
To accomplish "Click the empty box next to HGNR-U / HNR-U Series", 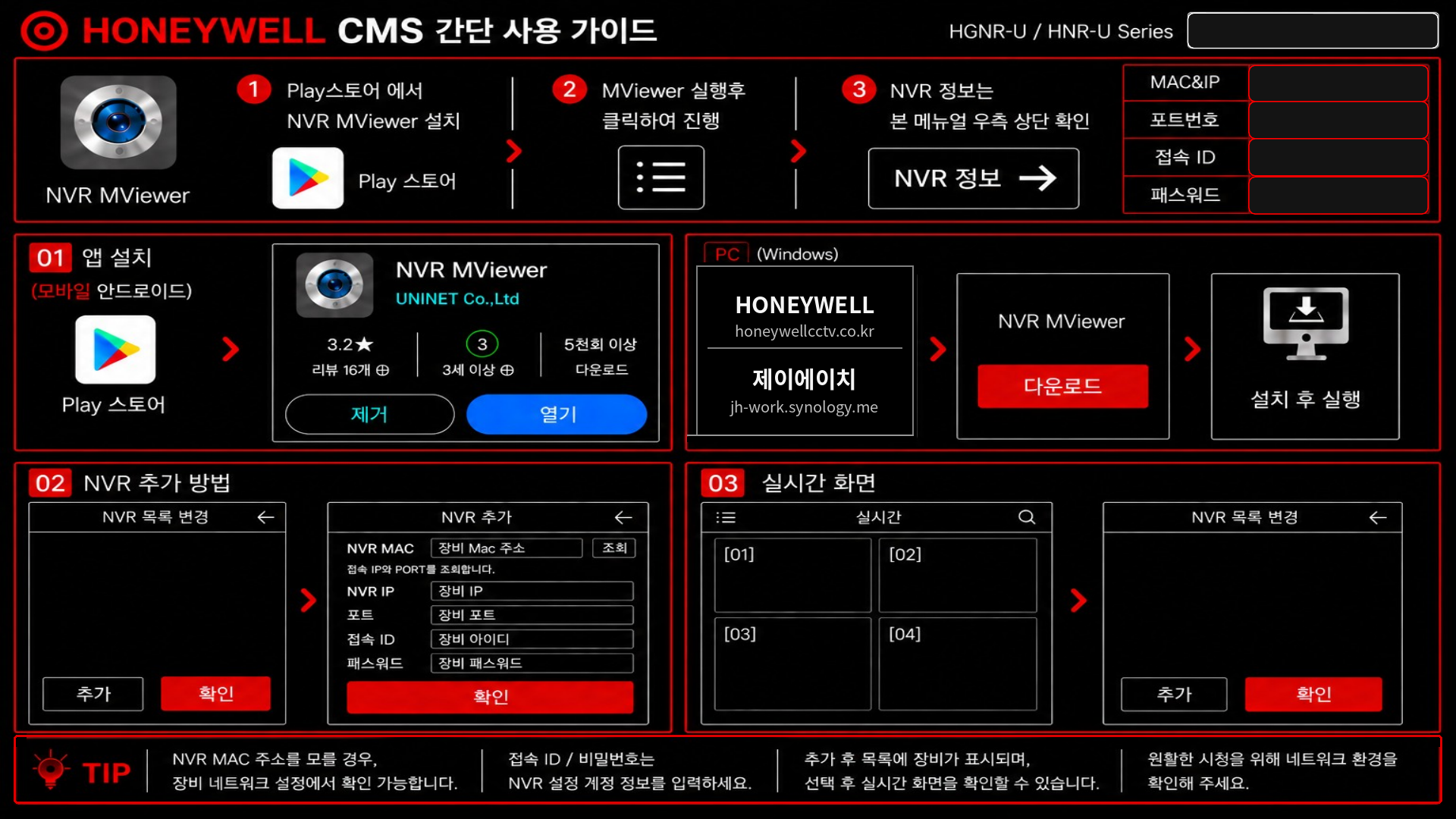I will click(1313, 30).
